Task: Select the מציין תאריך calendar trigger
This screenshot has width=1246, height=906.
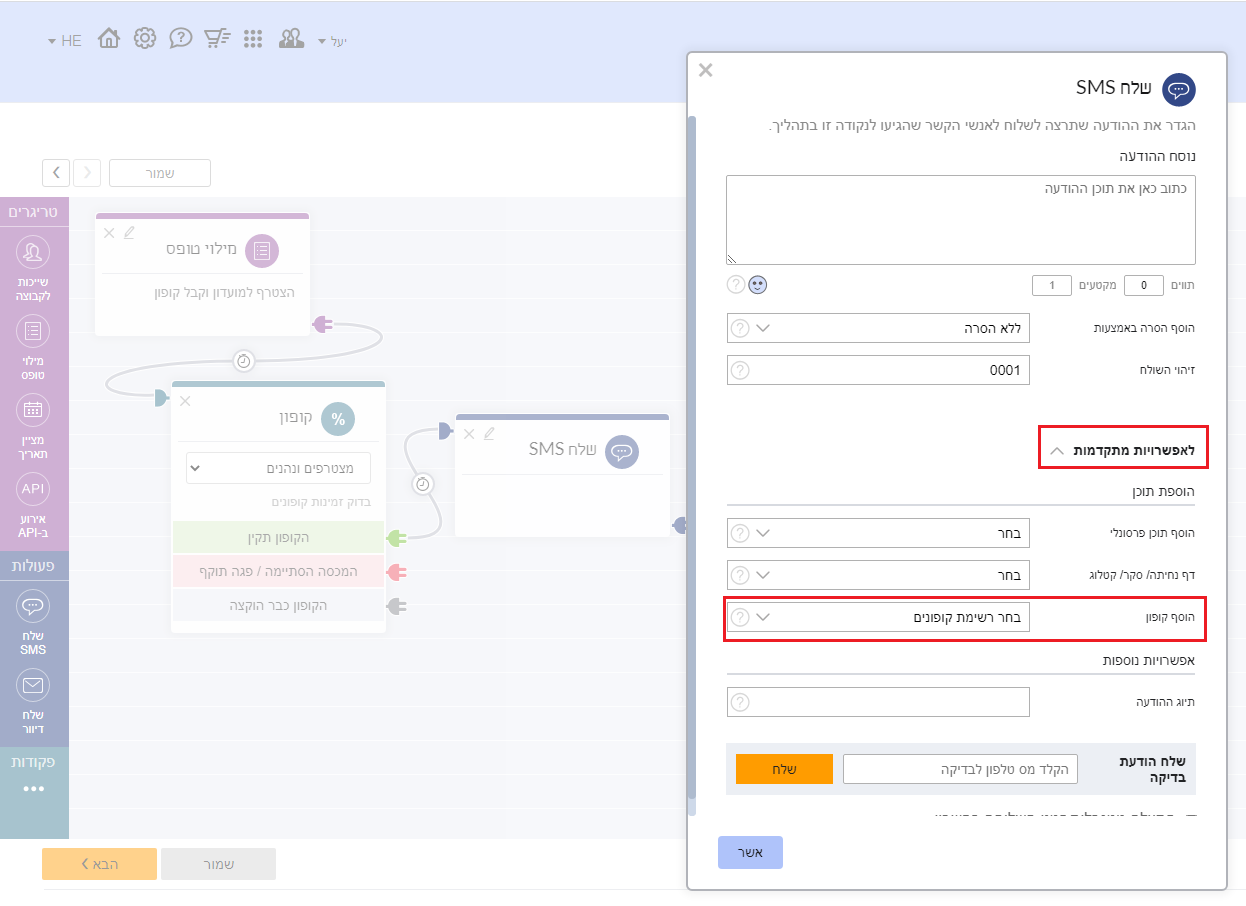Action: tap(33, 426)
